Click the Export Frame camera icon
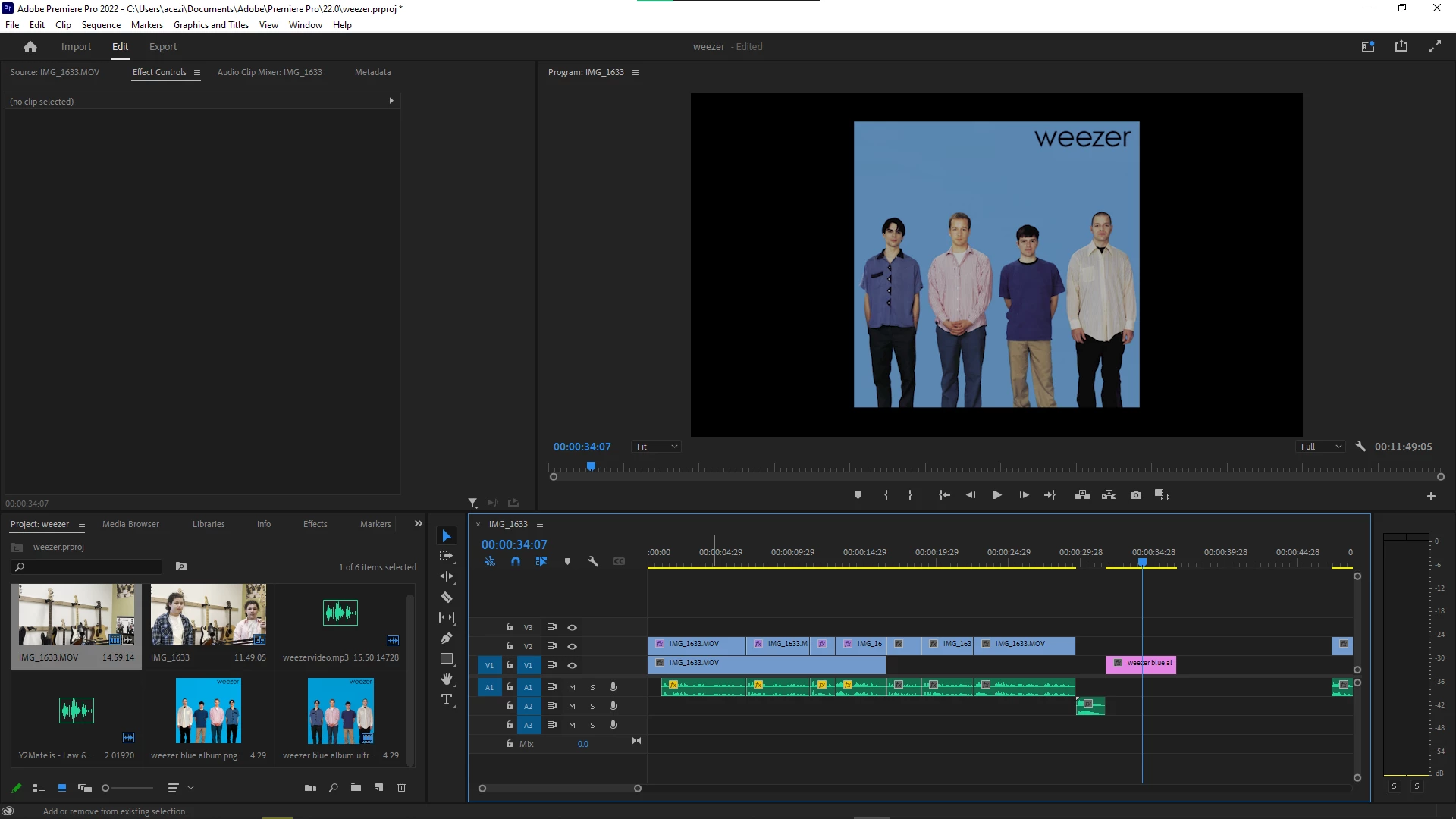 (1135, 495)
